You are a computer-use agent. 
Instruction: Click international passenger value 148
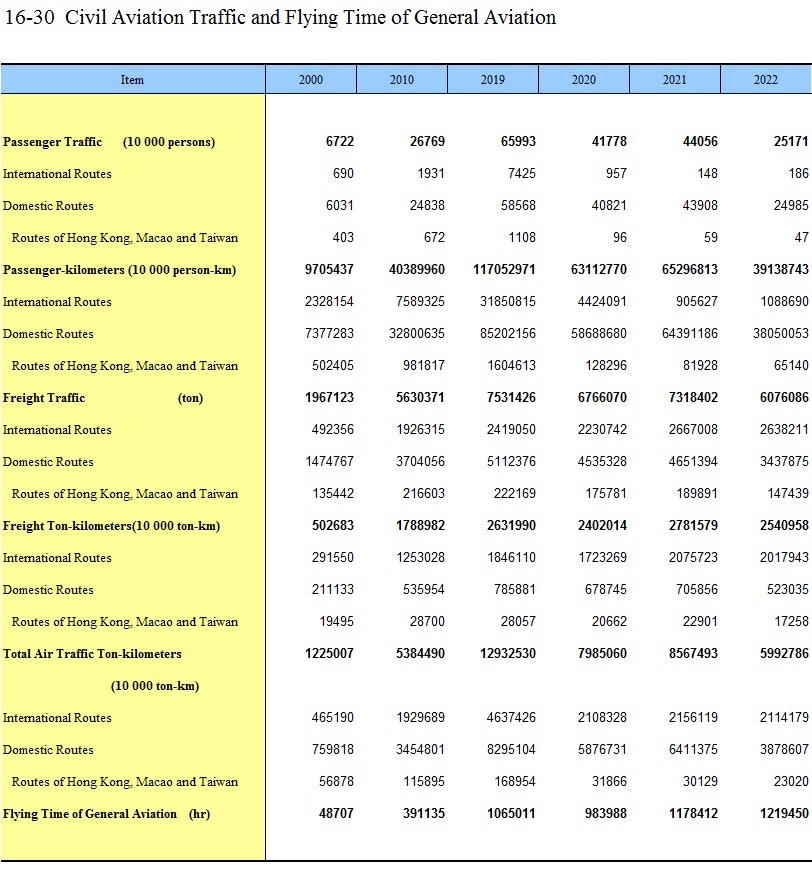(x=707, y=173)
